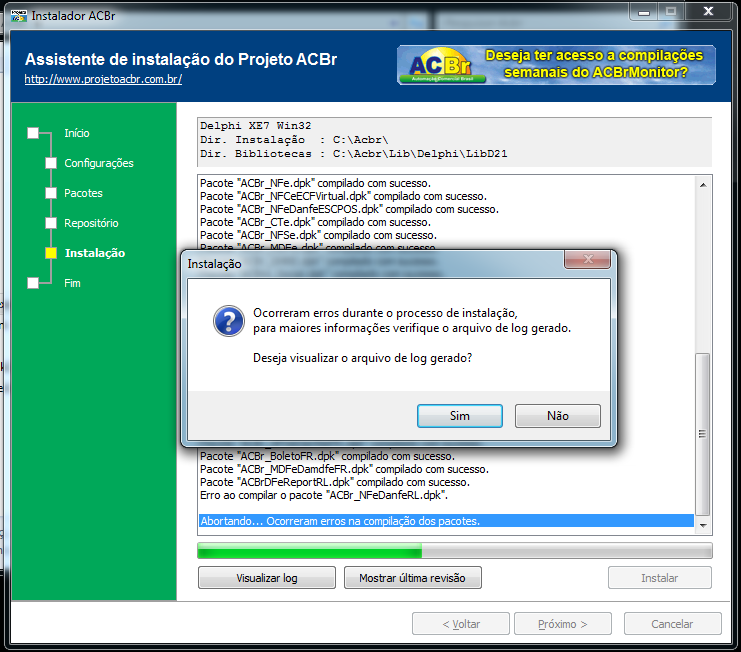Viewport: 741px width, 652px height.
Task: Select the ACBr_NFeDanfeESCPOS.dpk log line
Action: (349, 209)
